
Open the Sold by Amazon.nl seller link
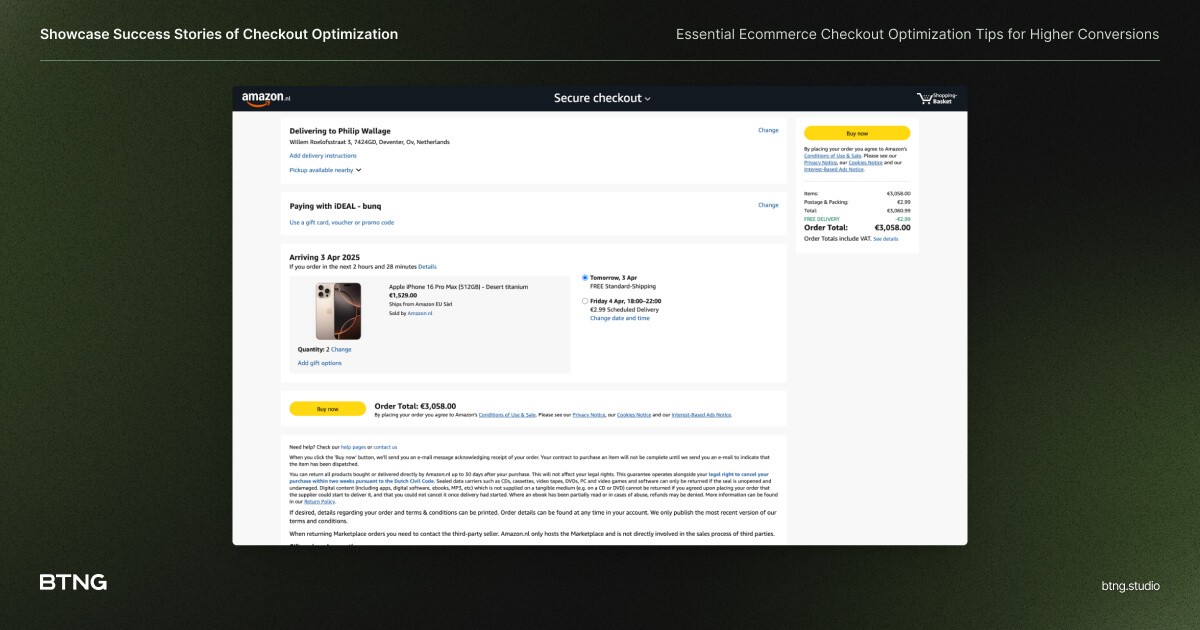click(x=420, y=313)
